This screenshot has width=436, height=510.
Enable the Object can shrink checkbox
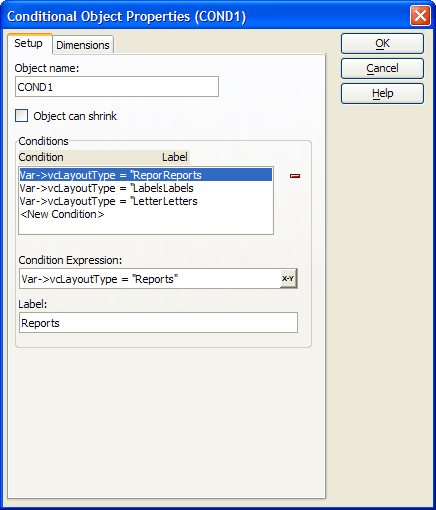(22, 116)
